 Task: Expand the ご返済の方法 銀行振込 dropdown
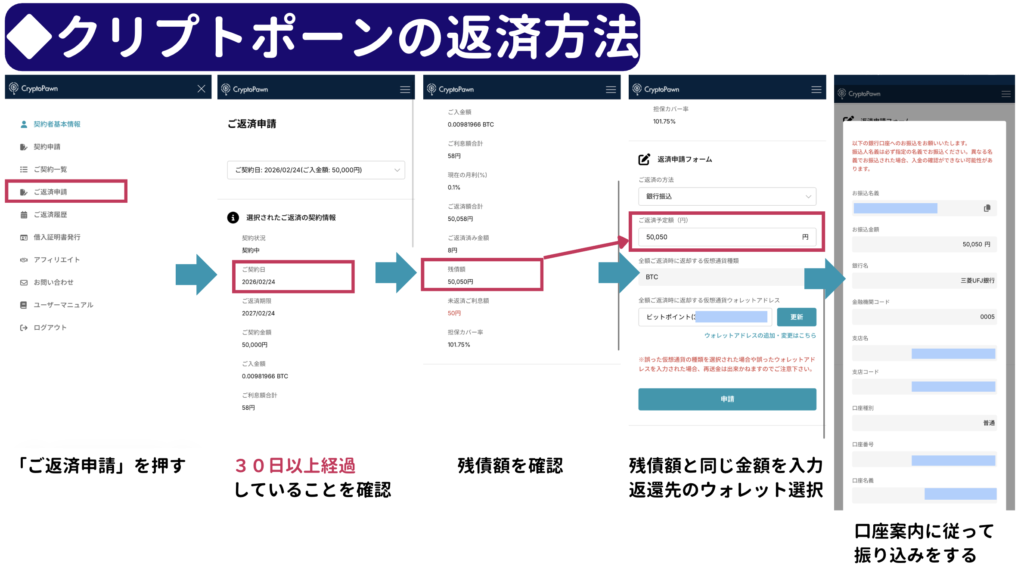tap(727, 197)
